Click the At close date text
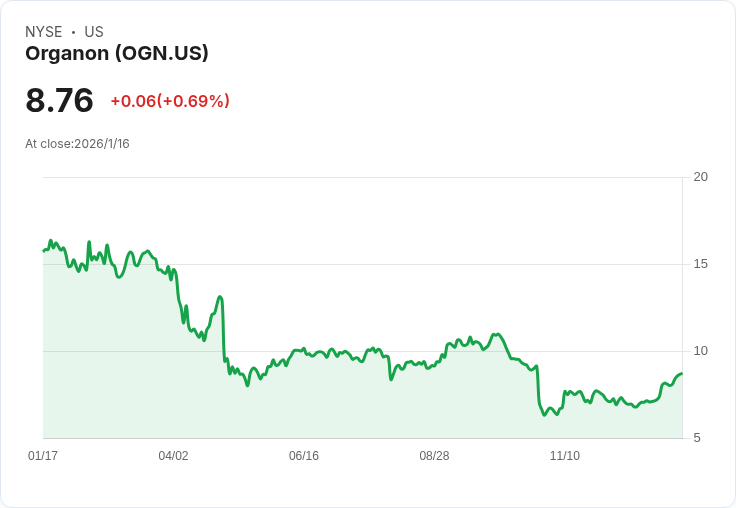Image resolution: width=736 pixels, height=508 pixels. coord(77,144)
